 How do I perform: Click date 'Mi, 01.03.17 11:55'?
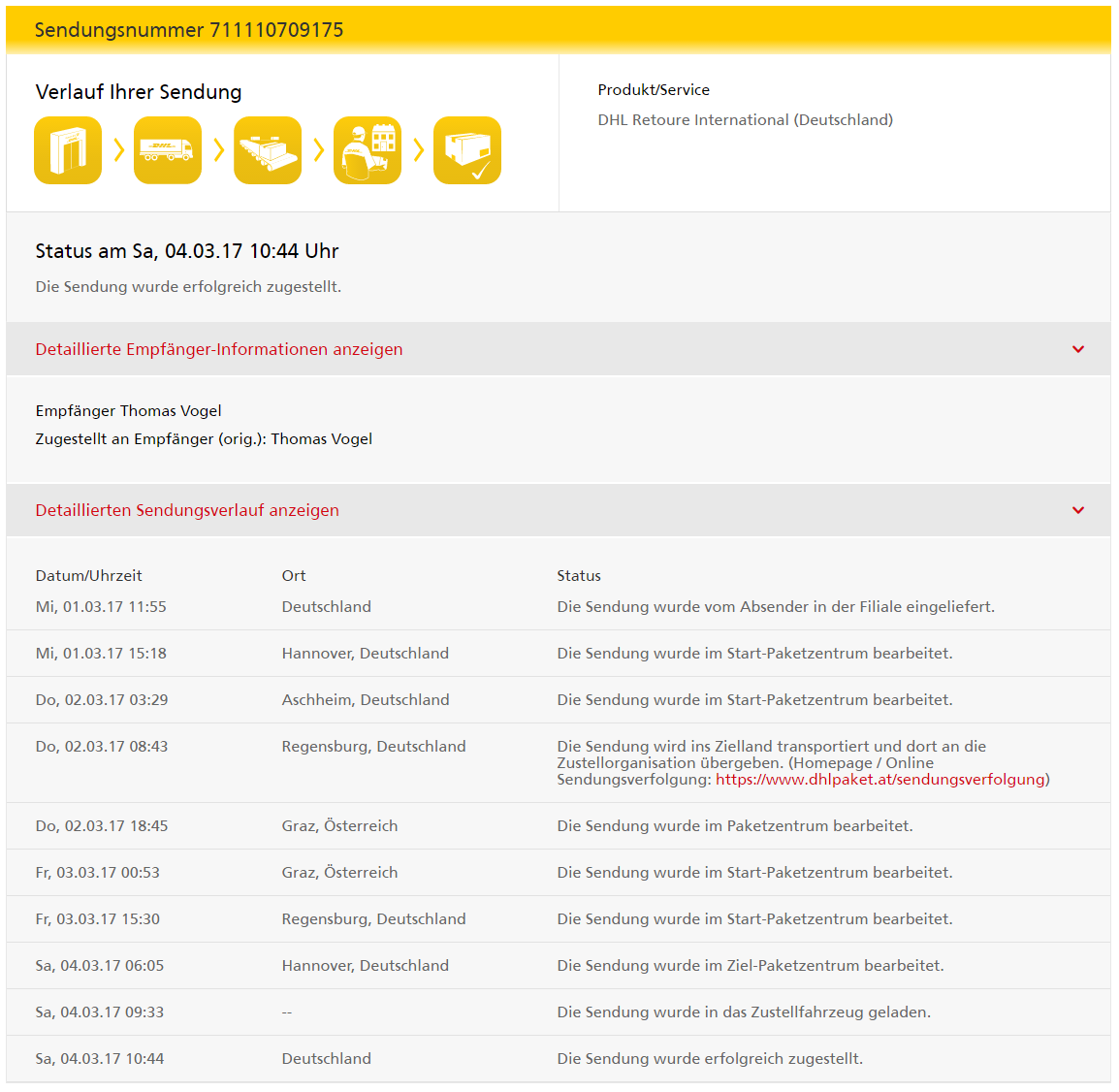tap(101, 607)
